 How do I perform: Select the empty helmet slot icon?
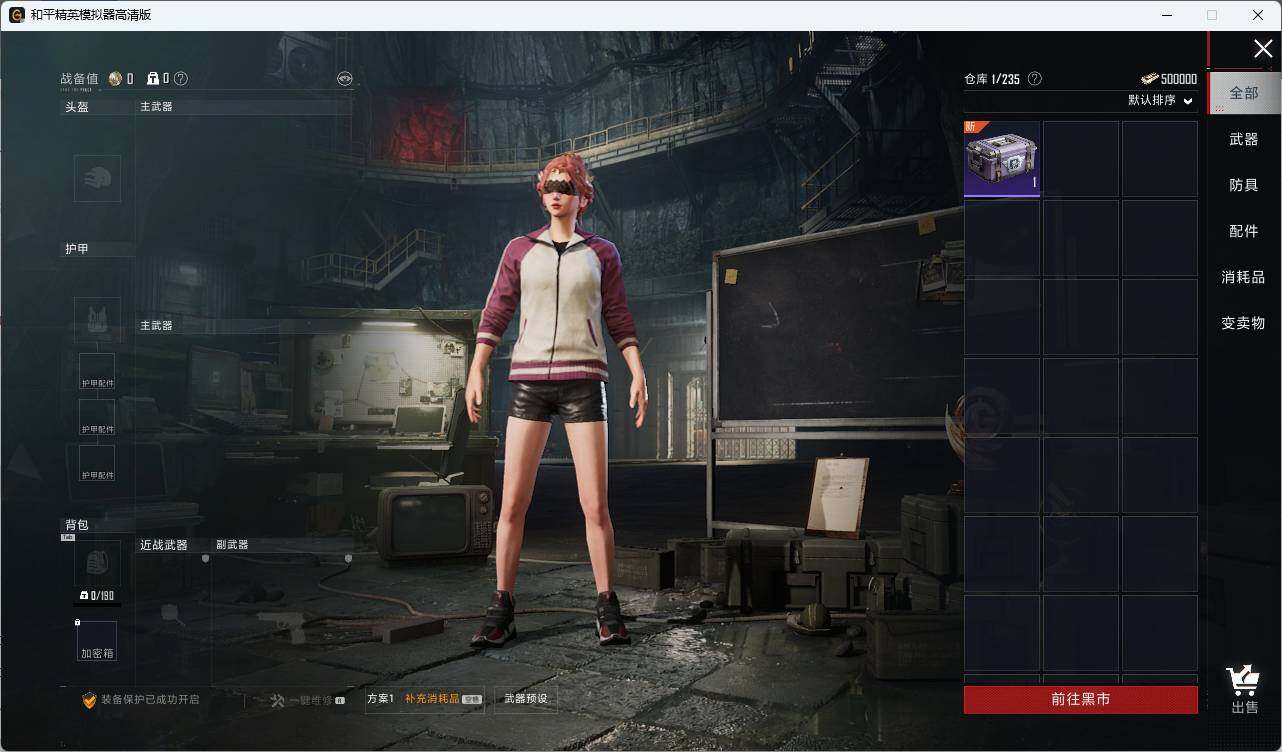click(97, 179)
